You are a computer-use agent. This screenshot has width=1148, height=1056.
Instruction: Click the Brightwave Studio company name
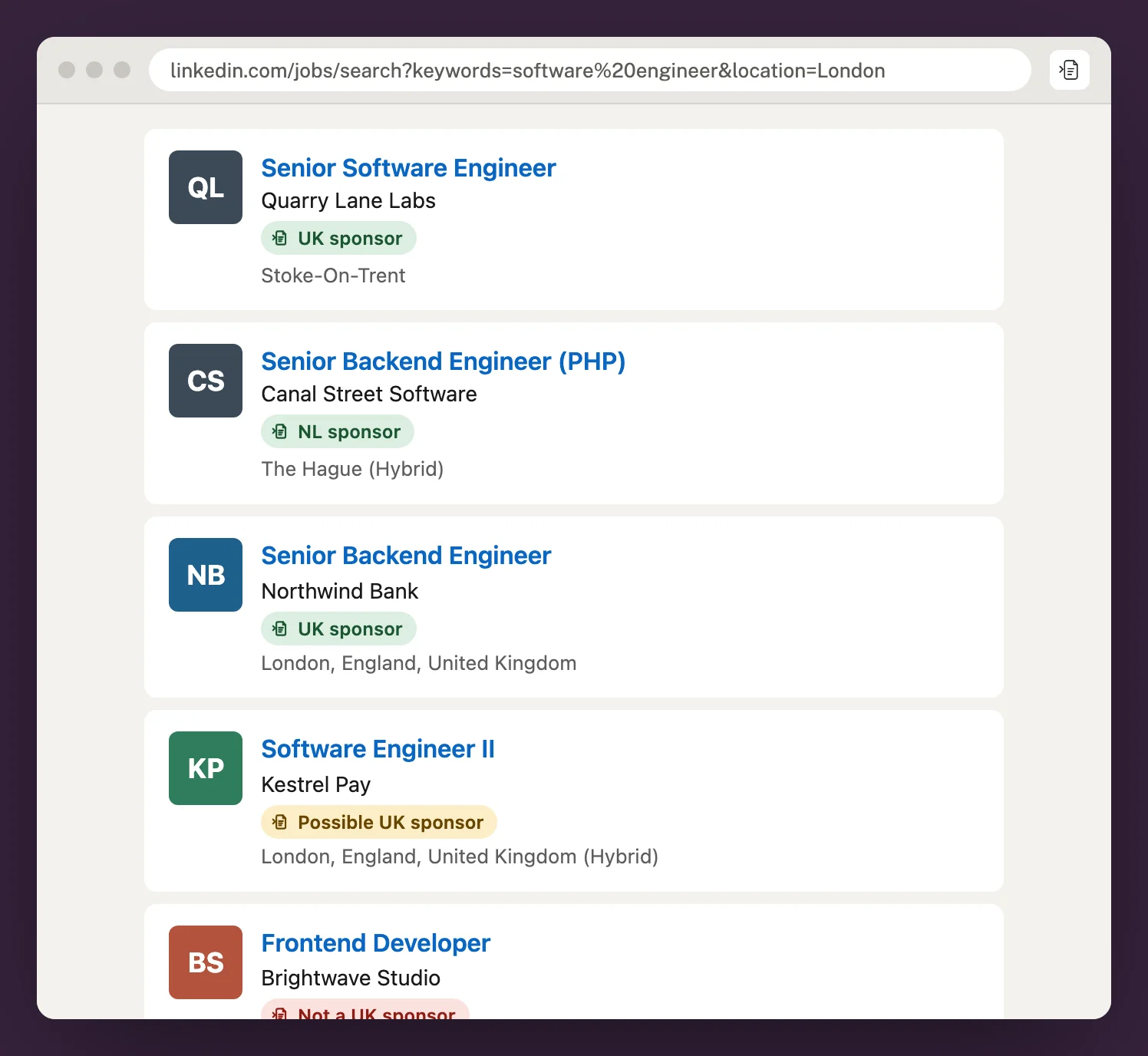351,978
